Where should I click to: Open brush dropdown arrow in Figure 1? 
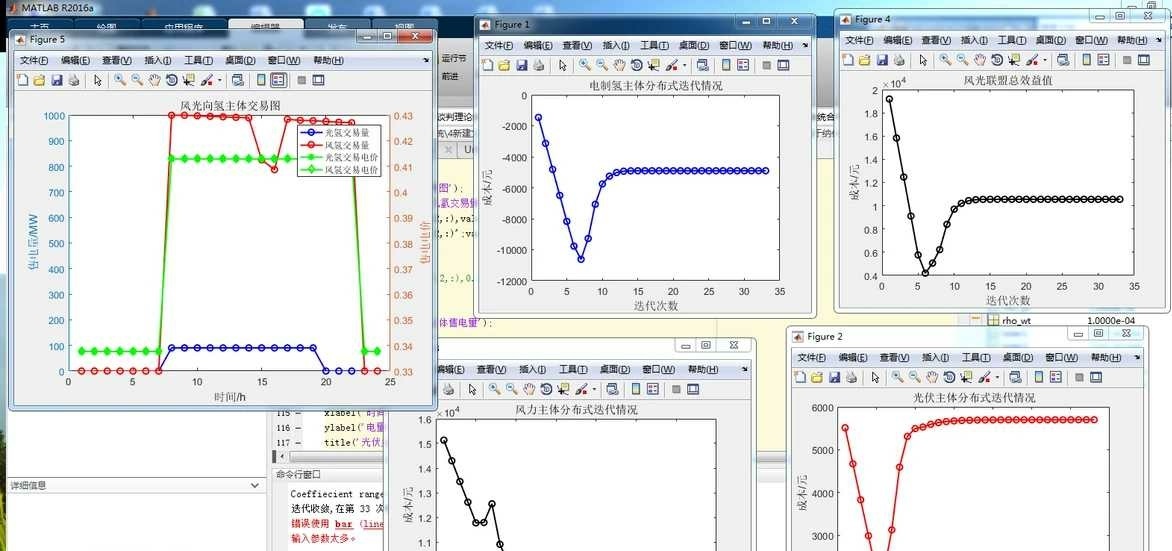[685, 65]
